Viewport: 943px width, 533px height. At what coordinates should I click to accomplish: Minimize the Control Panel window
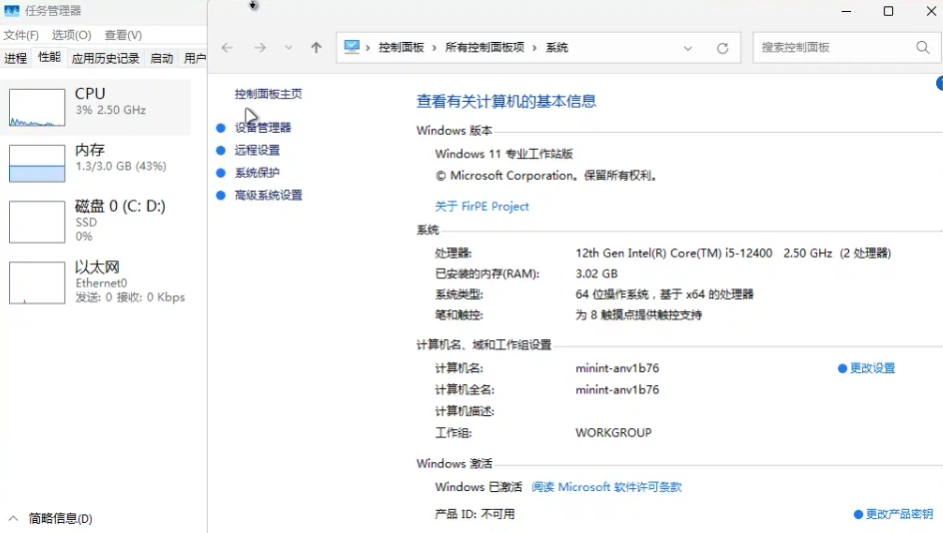(x=846, y=11)
